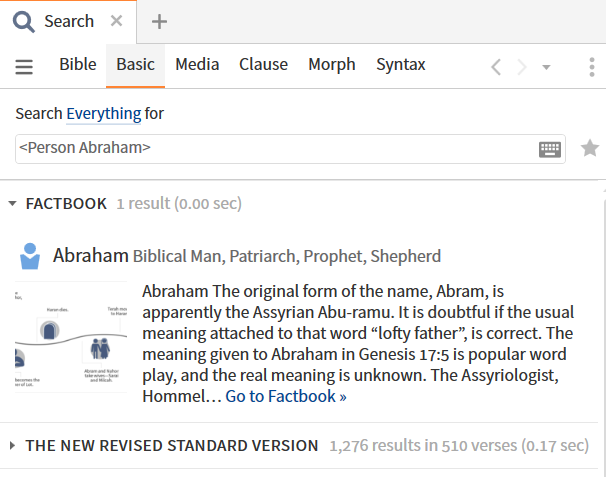Open the history dropdown arrow
The height and width of the screenshot is (477, 606).
coord(546,67)
